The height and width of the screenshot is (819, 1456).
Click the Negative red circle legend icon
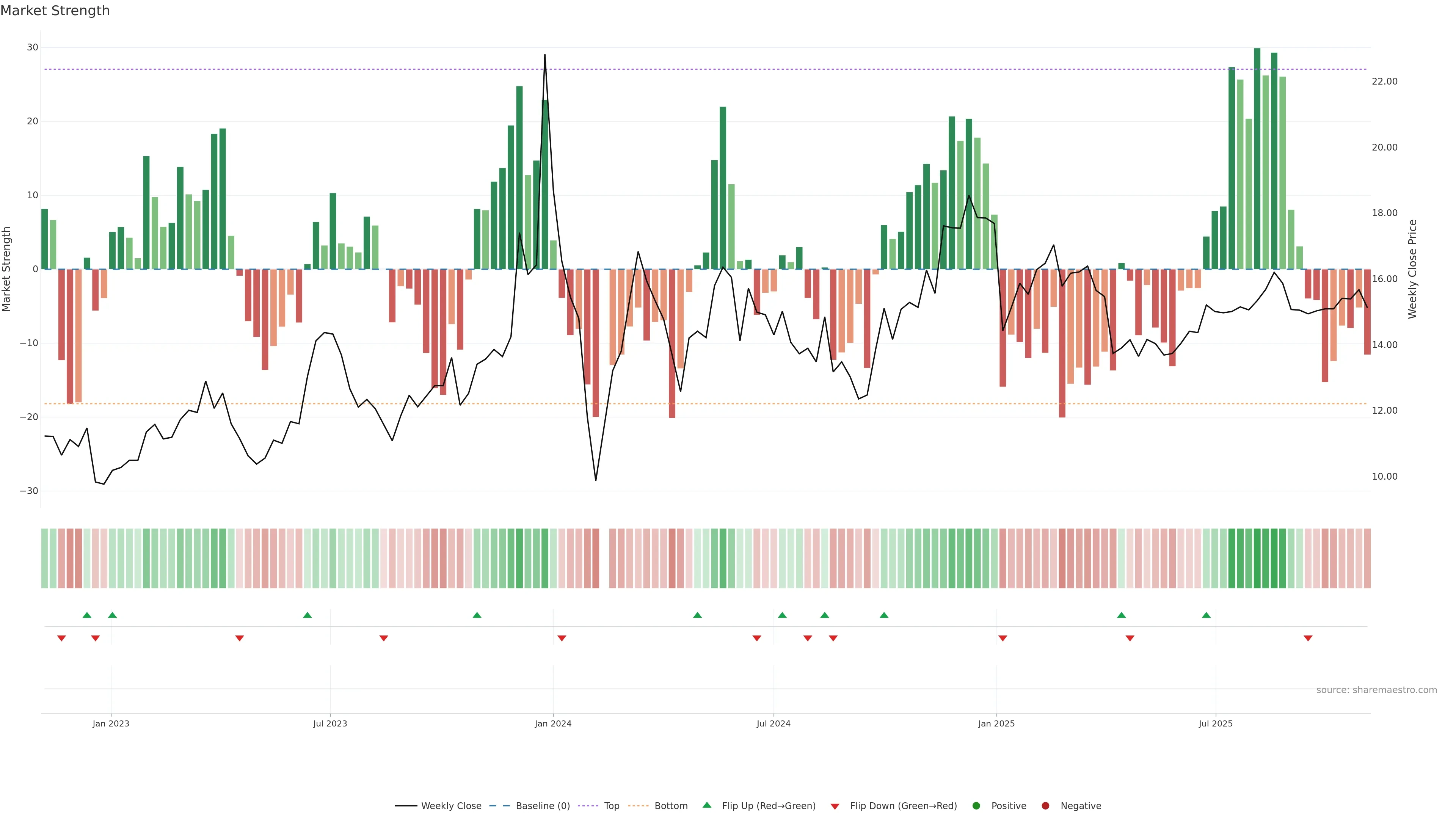click(x=1045, y=806)
